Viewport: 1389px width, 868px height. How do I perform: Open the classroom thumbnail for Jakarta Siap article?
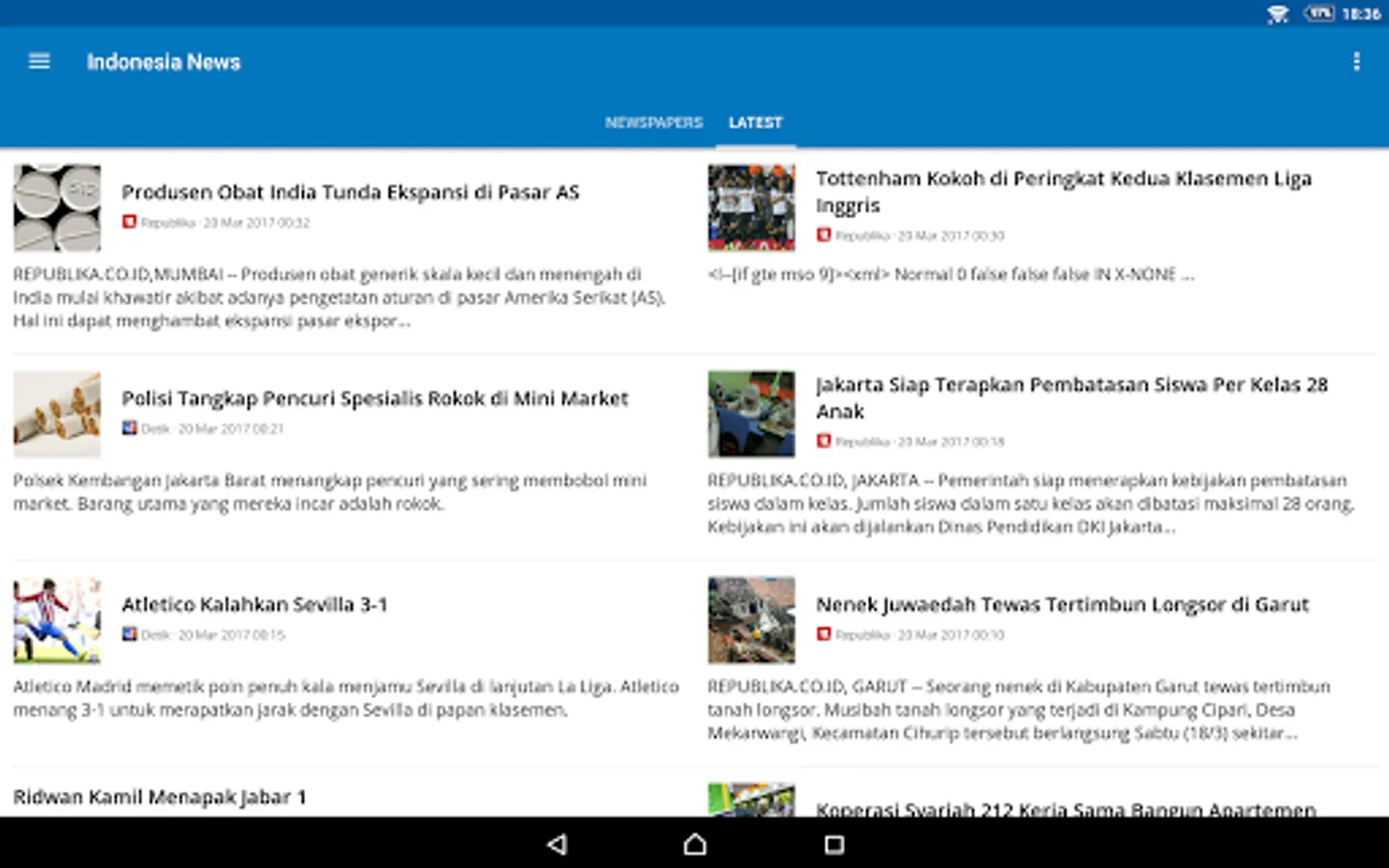click(751, 415)
